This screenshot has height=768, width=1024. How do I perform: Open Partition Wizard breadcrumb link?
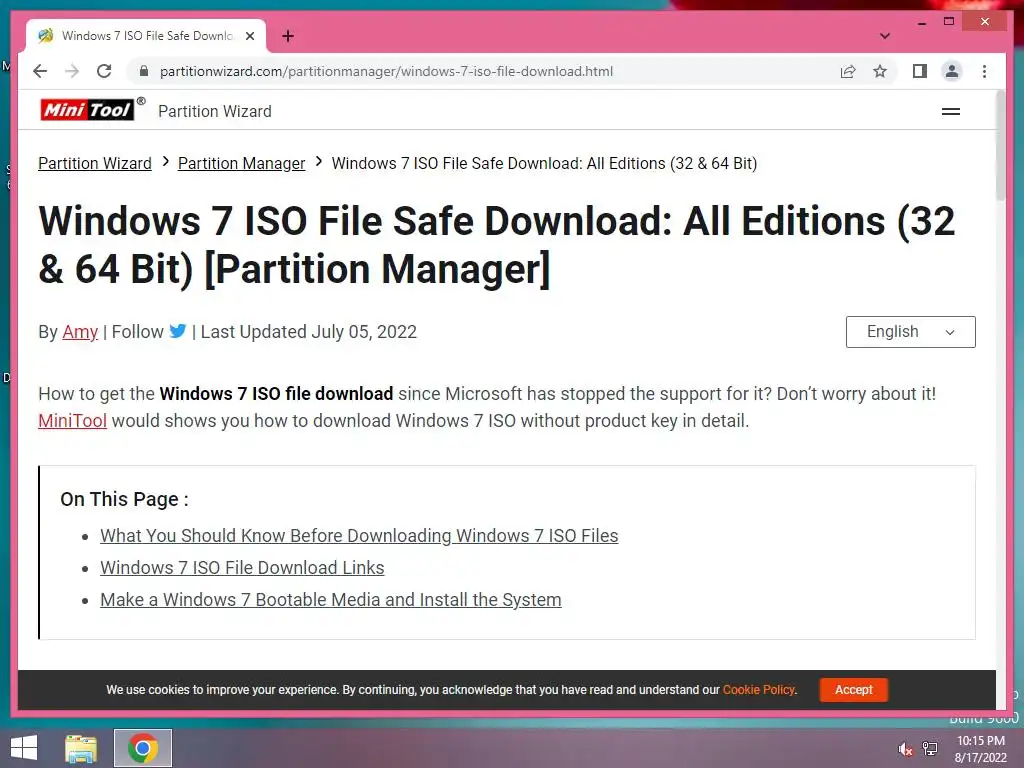point(95,163)
